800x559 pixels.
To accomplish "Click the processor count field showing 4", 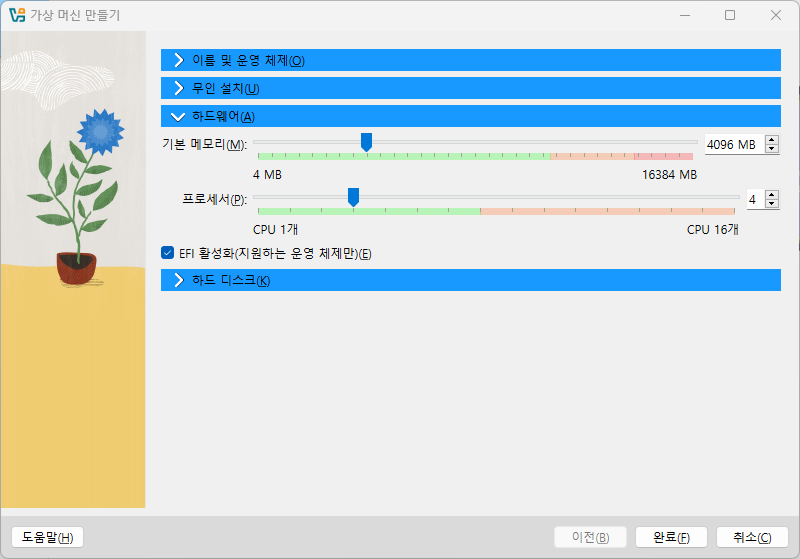I will click(755, 199).
